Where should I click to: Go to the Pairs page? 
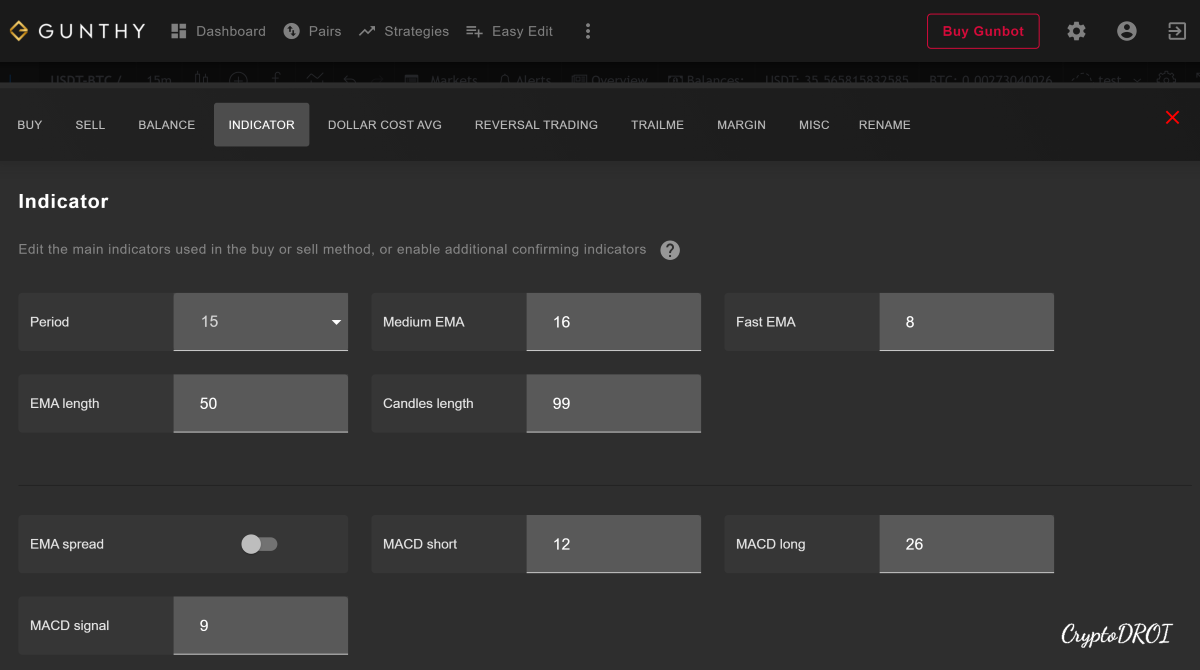click(312, 31)
